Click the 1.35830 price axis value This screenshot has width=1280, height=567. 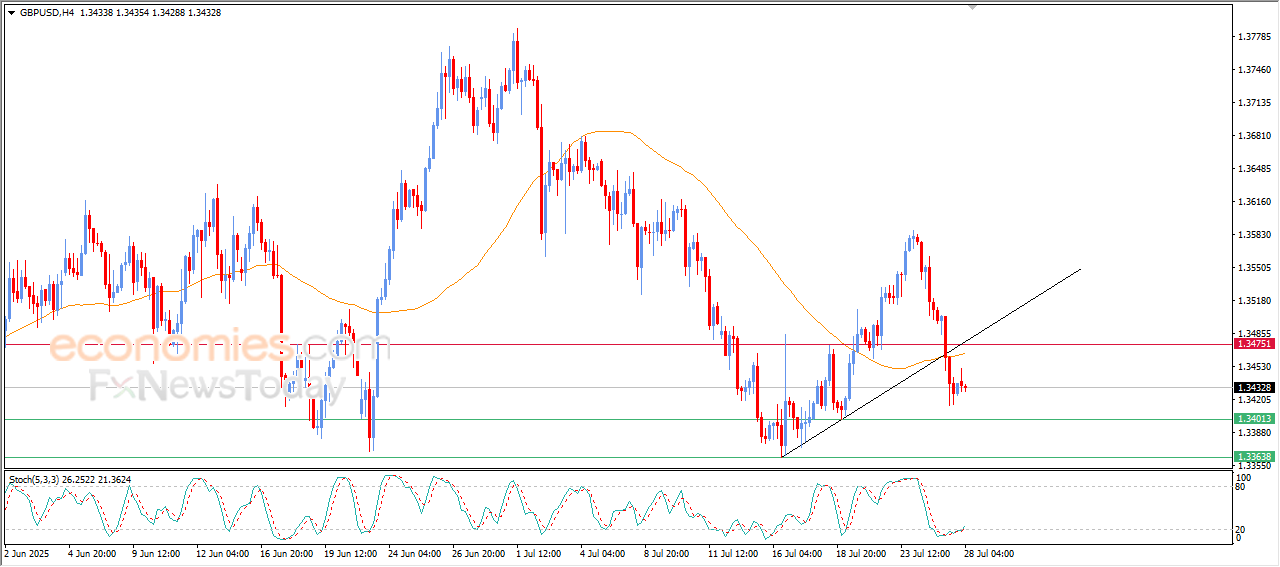[1254, 235]
